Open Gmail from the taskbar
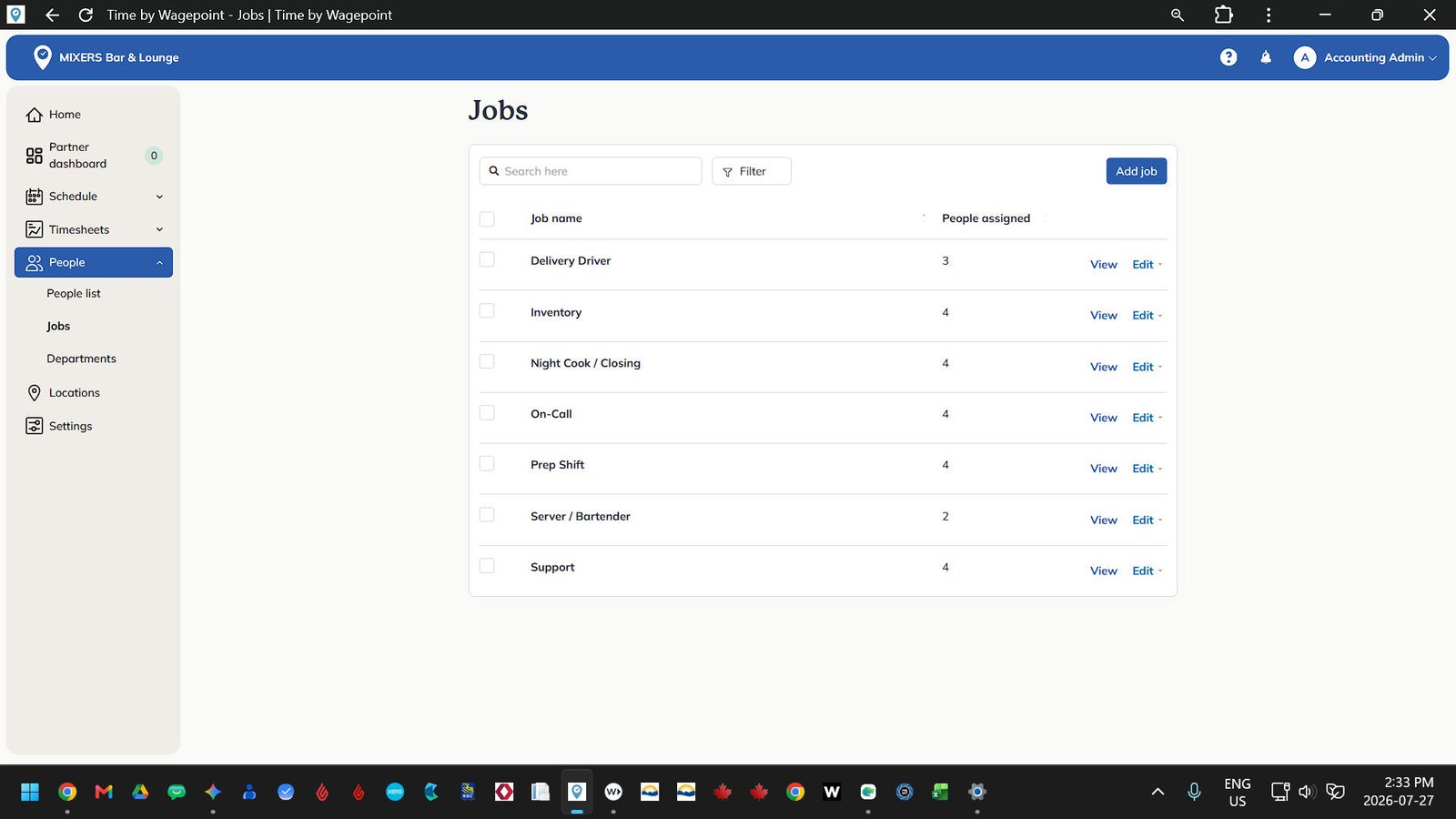This screenshot has height=819, width=1456. [x=104, y=792]
